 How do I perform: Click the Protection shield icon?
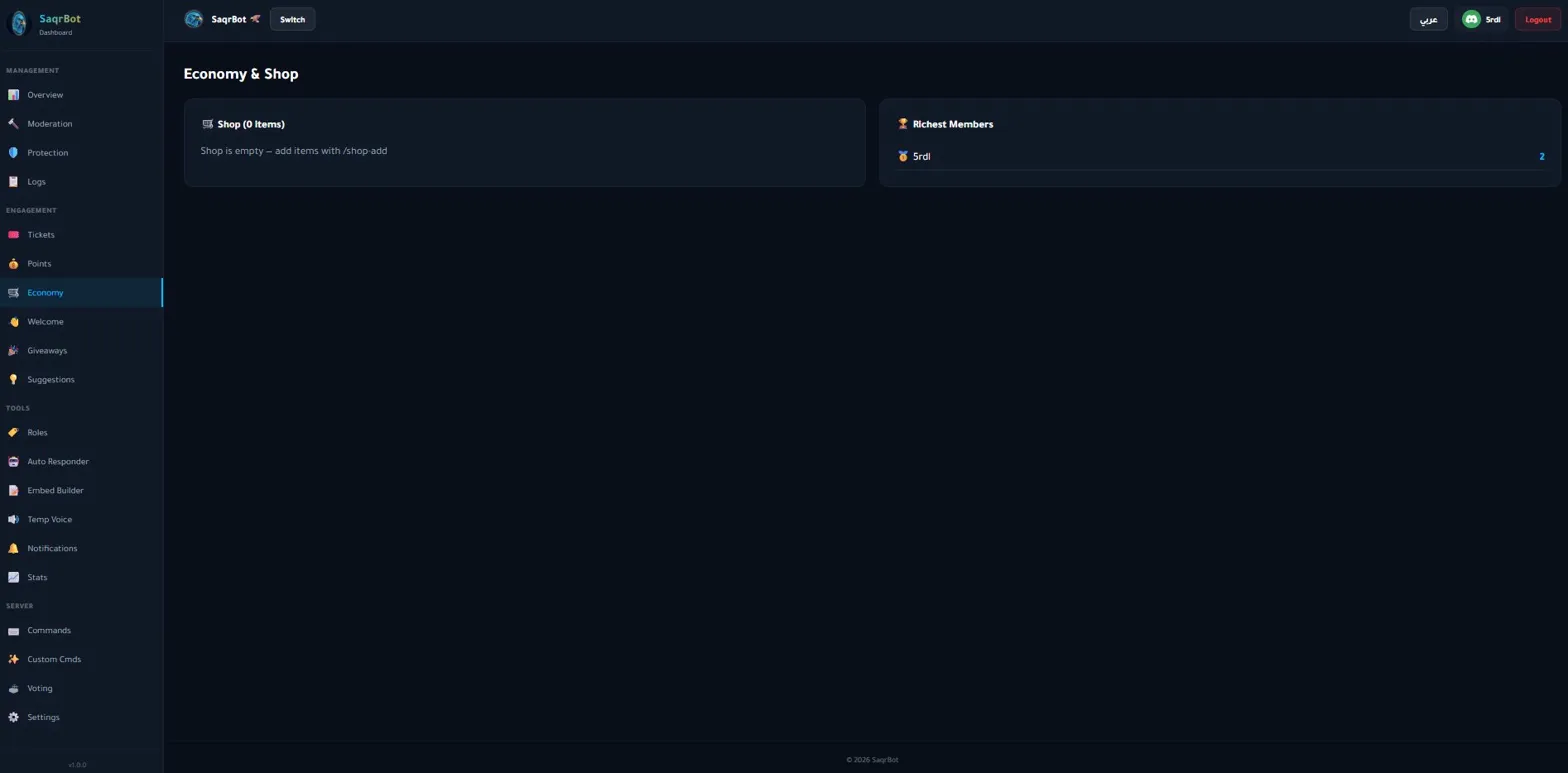point(13,153)
